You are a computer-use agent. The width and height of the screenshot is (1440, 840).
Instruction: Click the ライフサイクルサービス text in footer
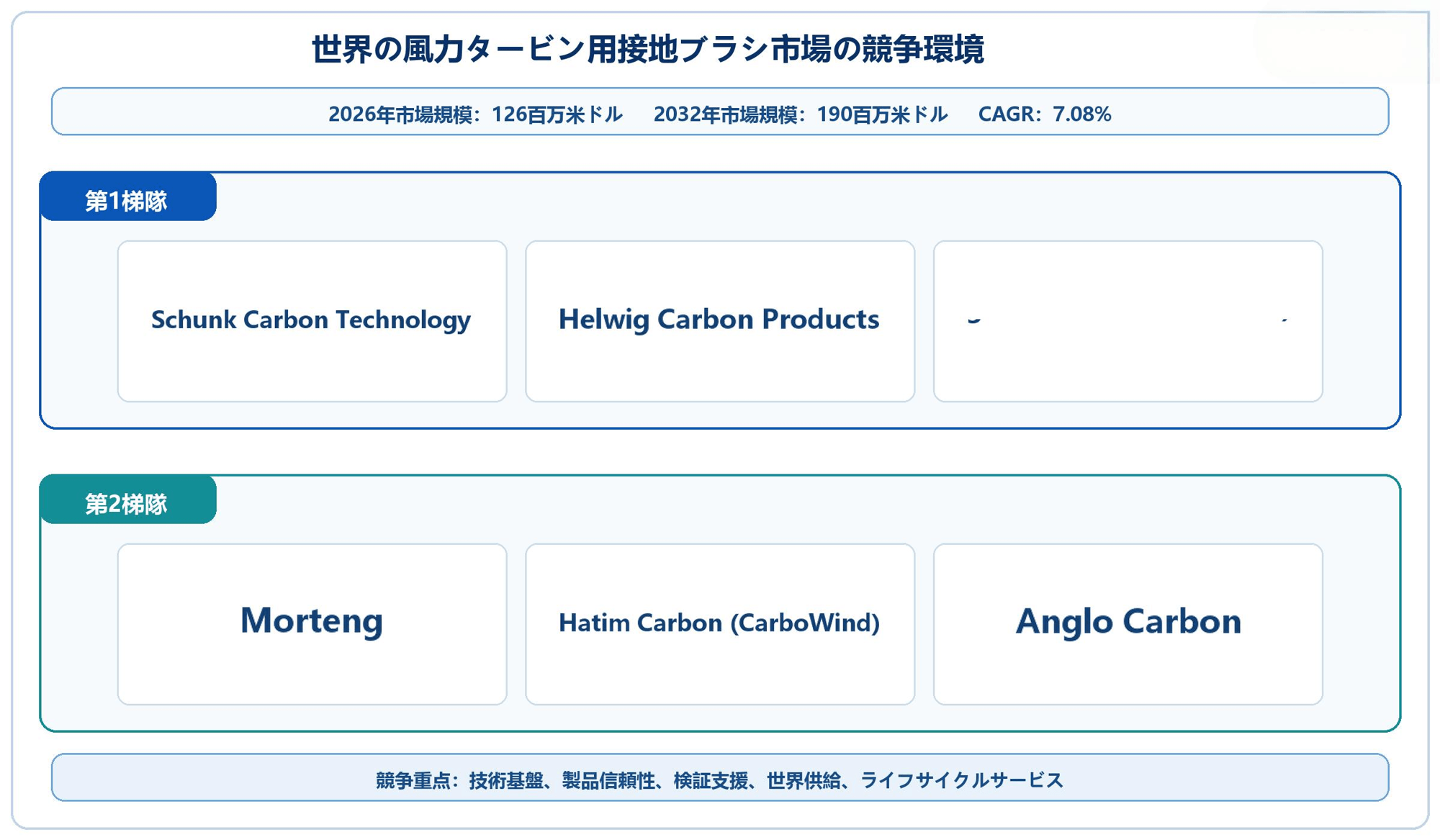(961, 780)
